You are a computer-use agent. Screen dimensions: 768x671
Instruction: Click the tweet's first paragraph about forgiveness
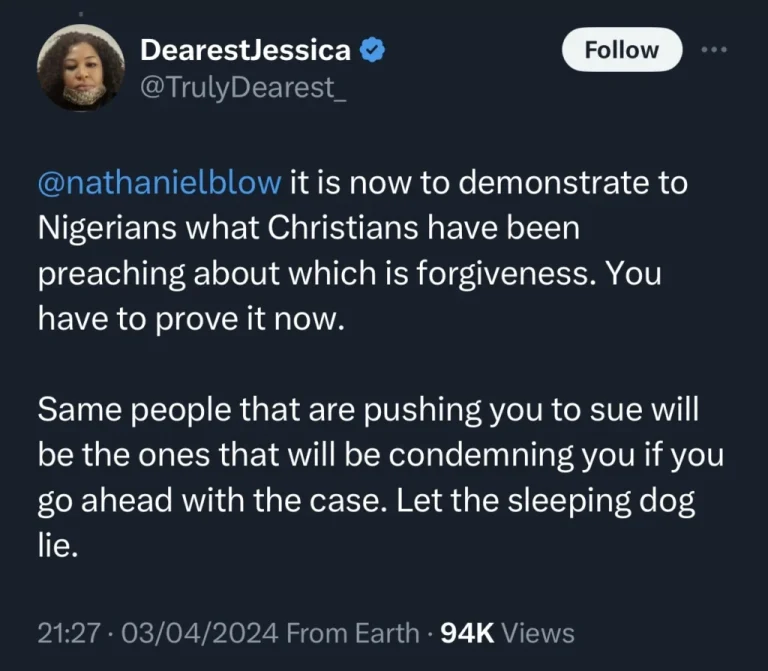(360, 250)
